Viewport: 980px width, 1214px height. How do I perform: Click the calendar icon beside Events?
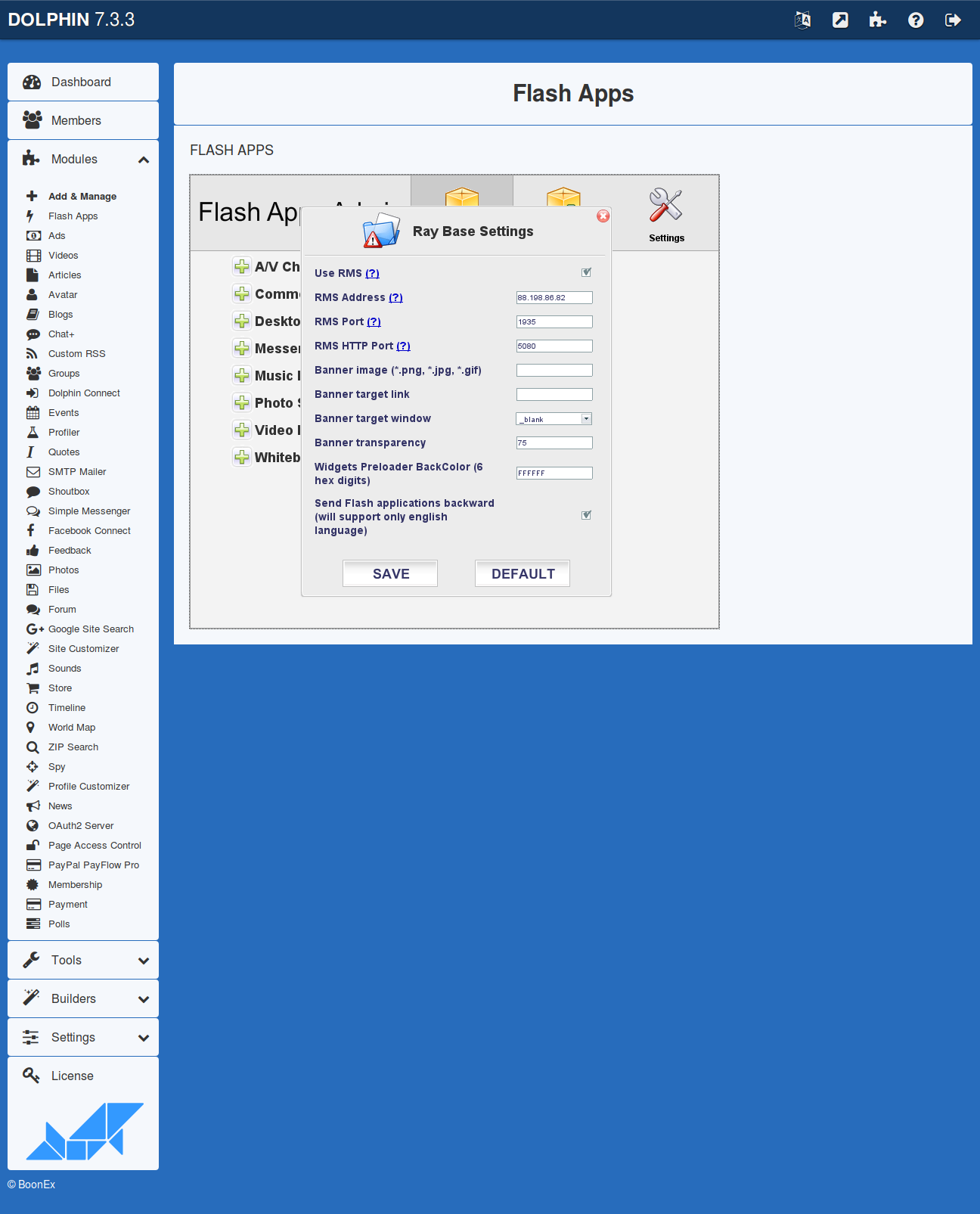[x=33, y=413]
